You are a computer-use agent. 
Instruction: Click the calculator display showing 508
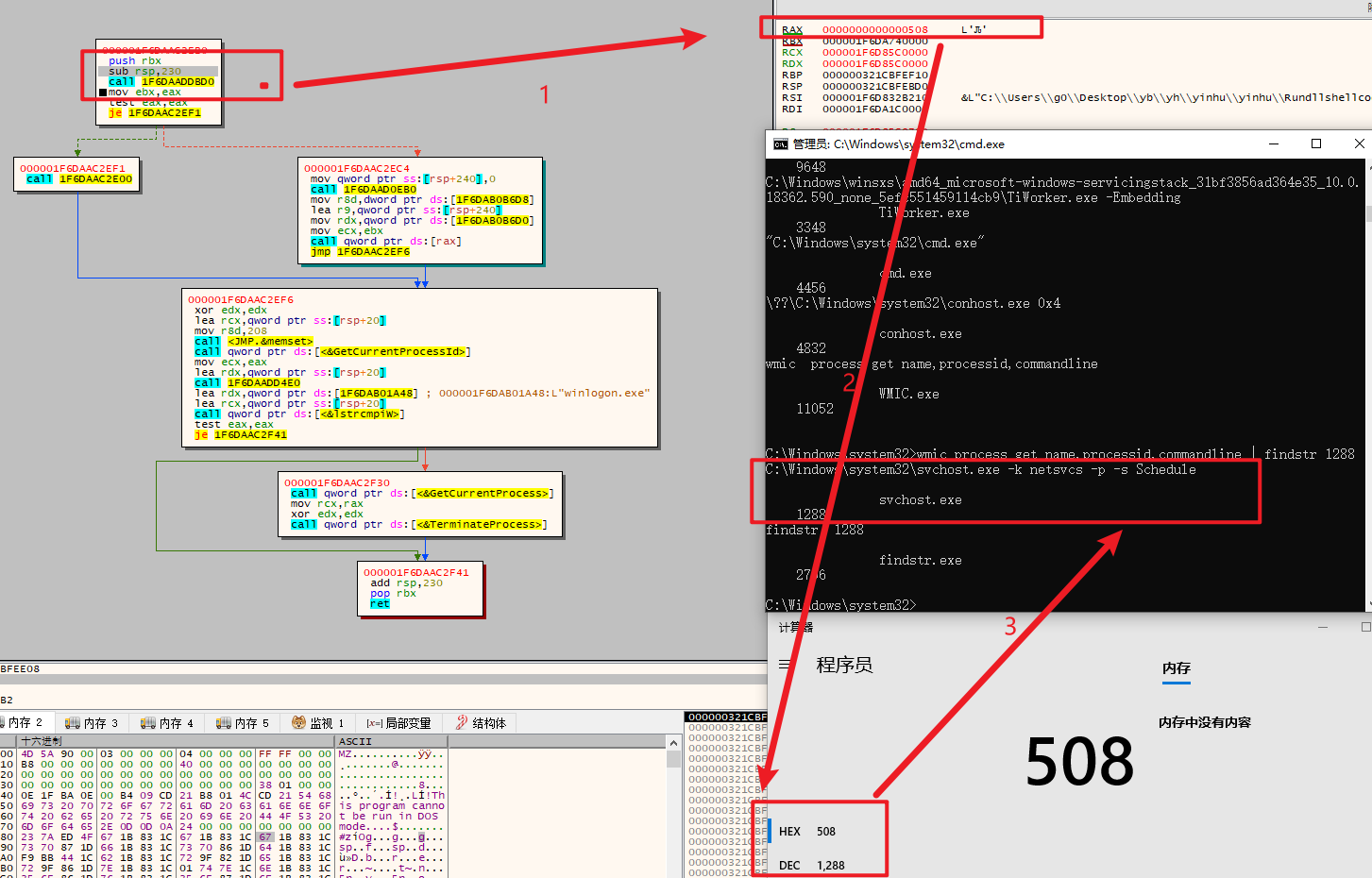coord(1079,762)
